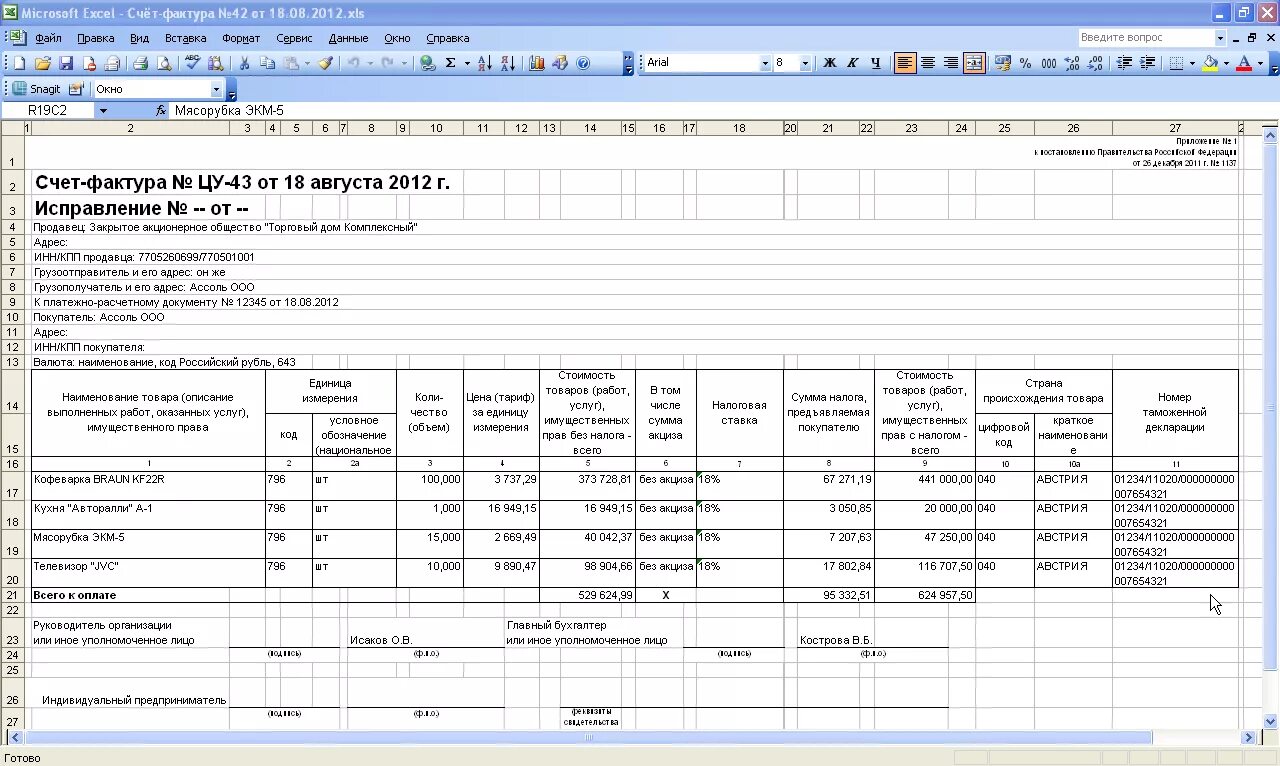The image size is (1280, 766).
Task: Open the Chart Wizard icon
Action: [x=537, y=63]
